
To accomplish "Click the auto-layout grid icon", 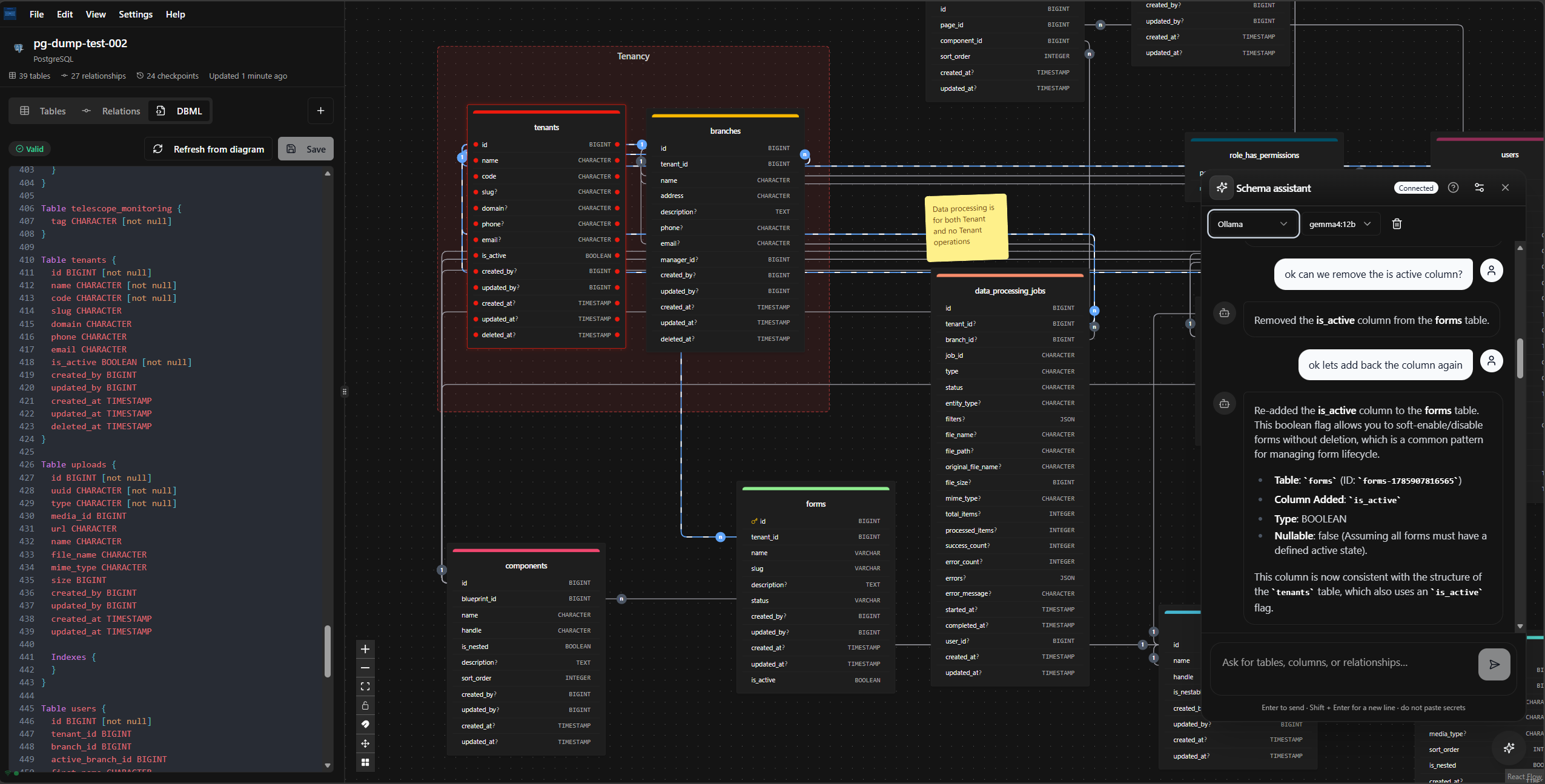I will point(365,762).
